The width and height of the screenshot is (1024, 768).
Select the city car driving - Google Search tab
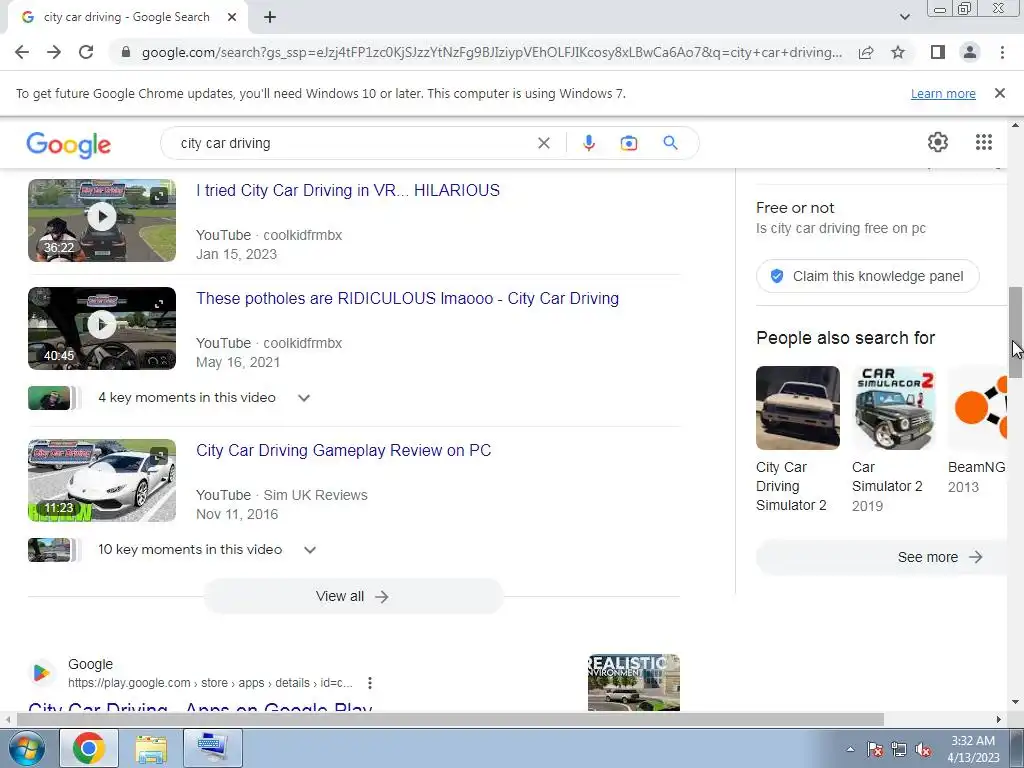[127, 17]
